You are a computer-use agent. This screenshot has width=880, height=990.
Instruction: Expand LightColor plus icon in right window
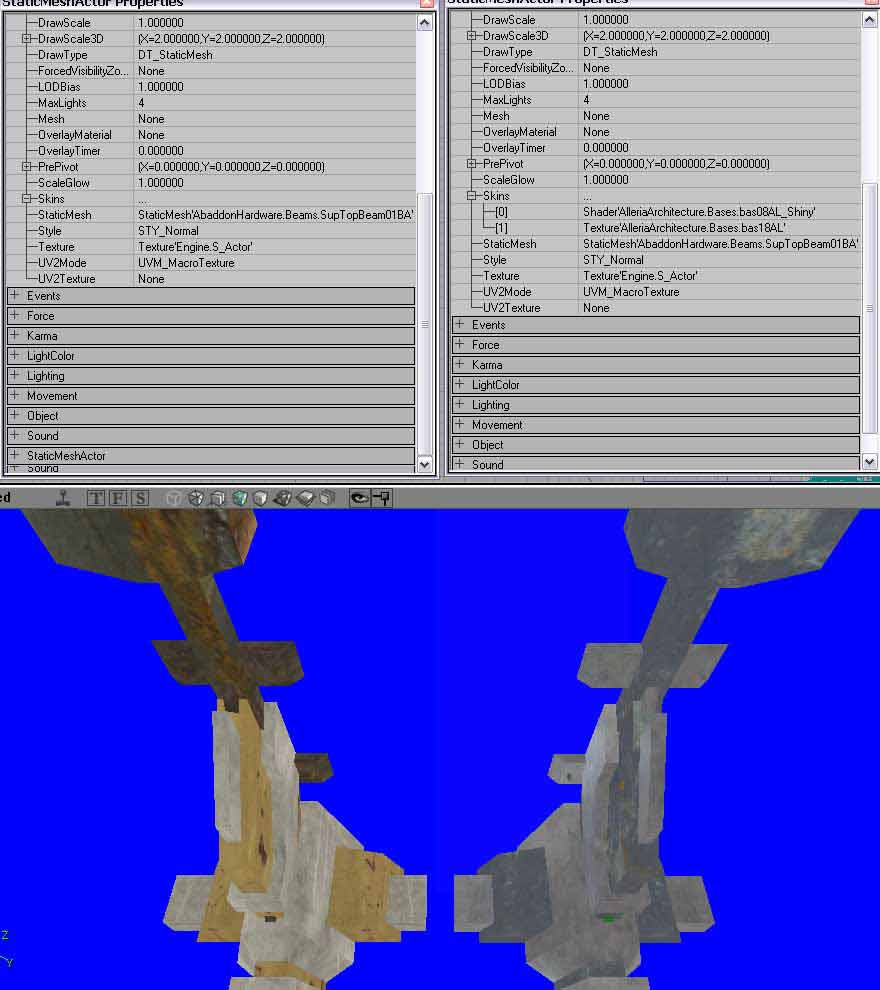pyautogui.click(x=460, y=384)
